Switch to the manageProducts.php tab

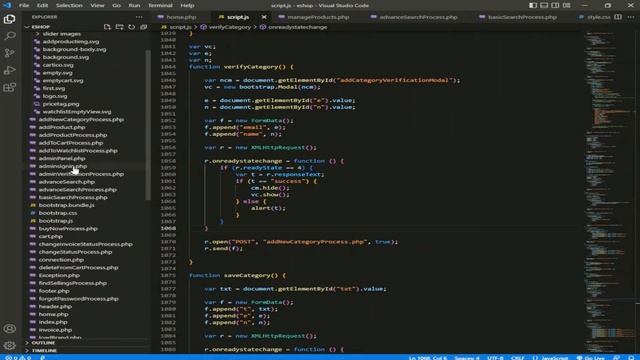(x=318, y=17)
